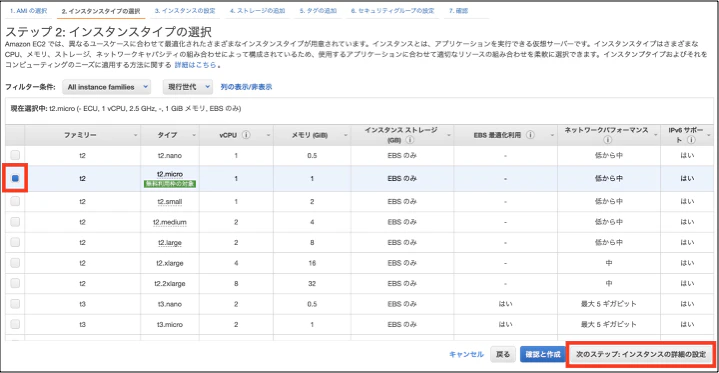Image resolution: width=719 pixels, height=373 pixels.
Task: Open the vCPU column sort arrow
Action: (x=268, y=135)
